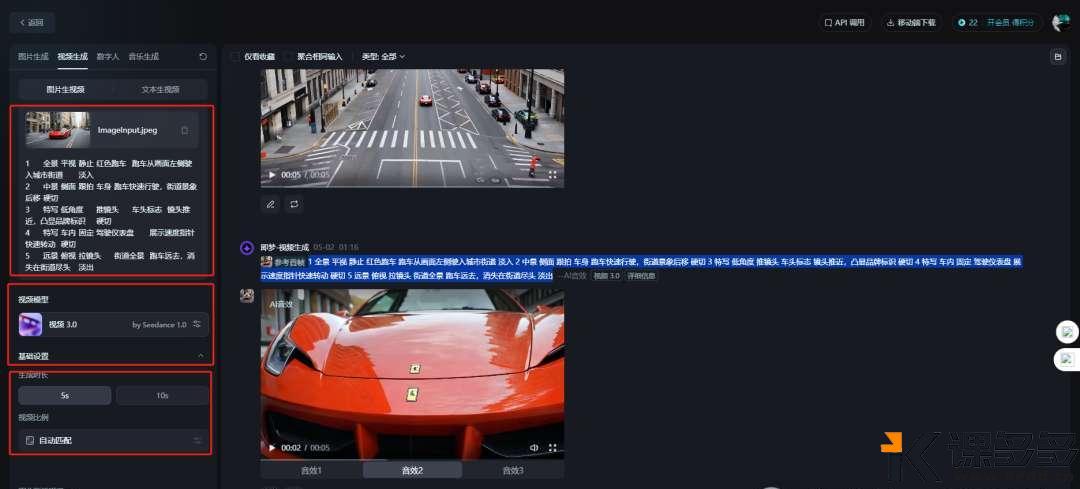This screenshot has width=1080, height=489.
Task: Set generation duration to 5s
Action: (65, 395)
